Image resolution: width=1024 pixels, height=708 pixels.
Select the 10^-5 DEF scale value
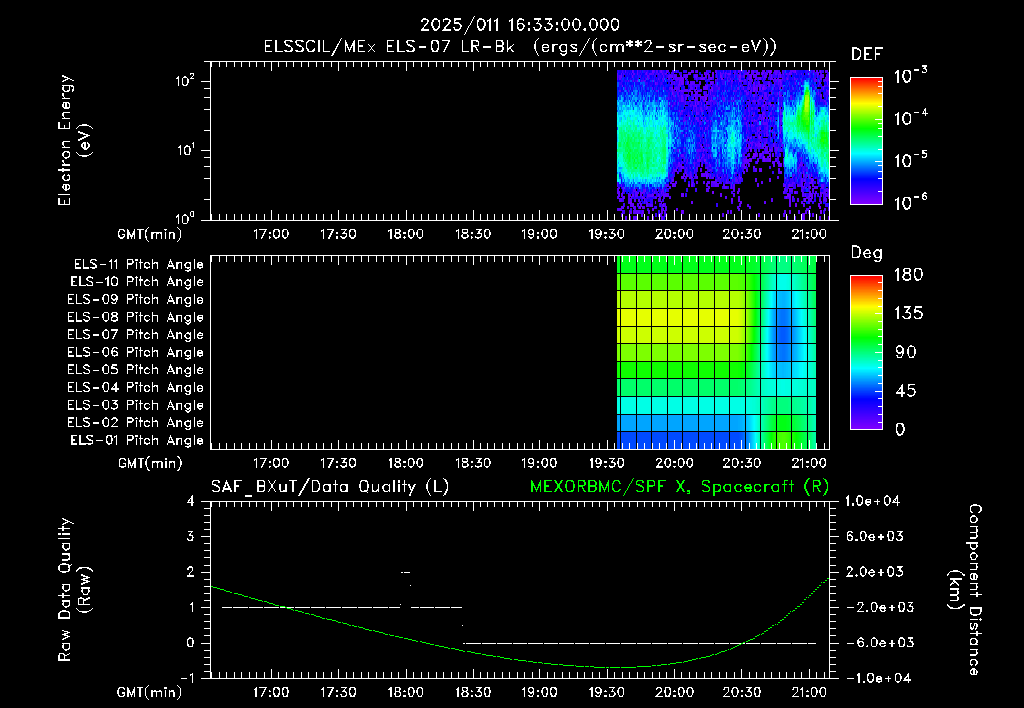pos(910,160)
